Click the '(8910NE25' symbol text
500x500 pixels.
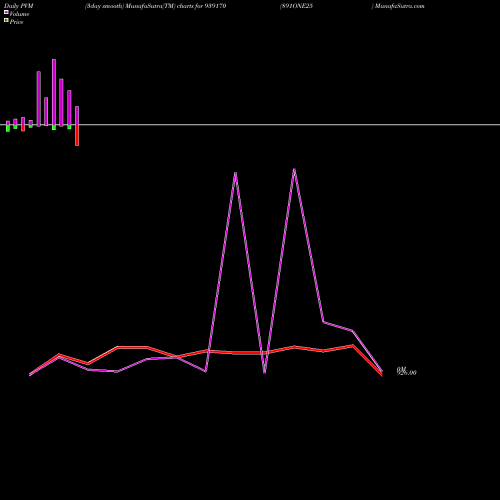pyautogui.click(x=296, y=6)
